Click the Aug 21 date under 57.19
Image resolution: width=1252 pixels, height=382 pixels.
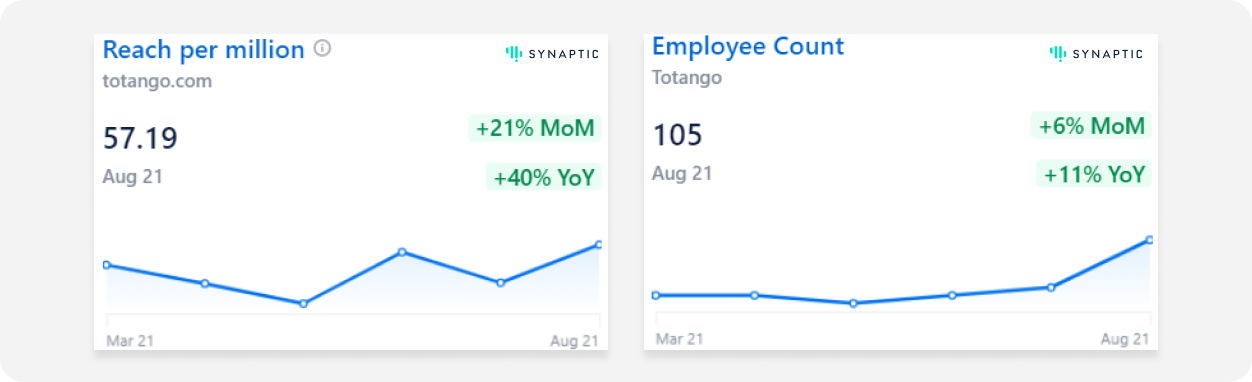pos(133,176)
